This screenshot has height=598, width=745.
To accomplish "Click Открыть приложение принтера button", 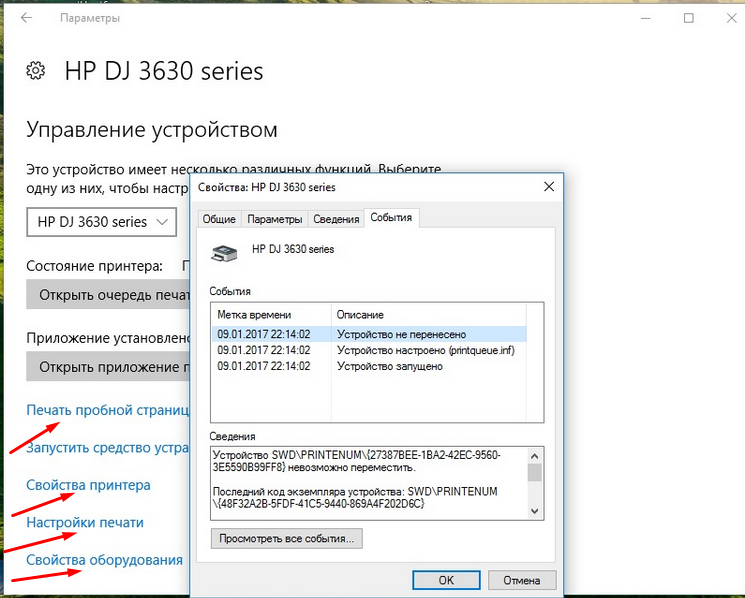I will tap(108, 367).
